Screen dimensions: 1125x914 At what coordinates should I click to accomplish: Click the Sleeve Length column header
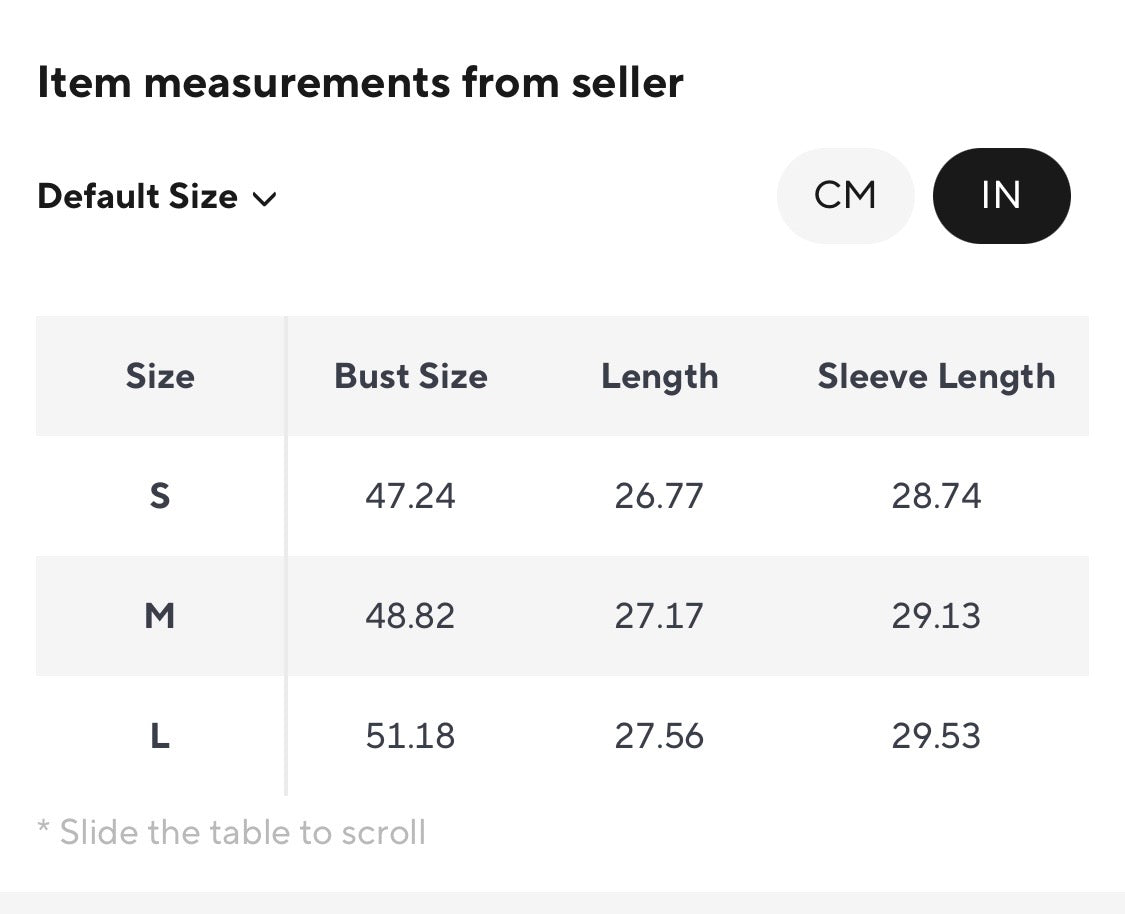click(x=936, y=377)
